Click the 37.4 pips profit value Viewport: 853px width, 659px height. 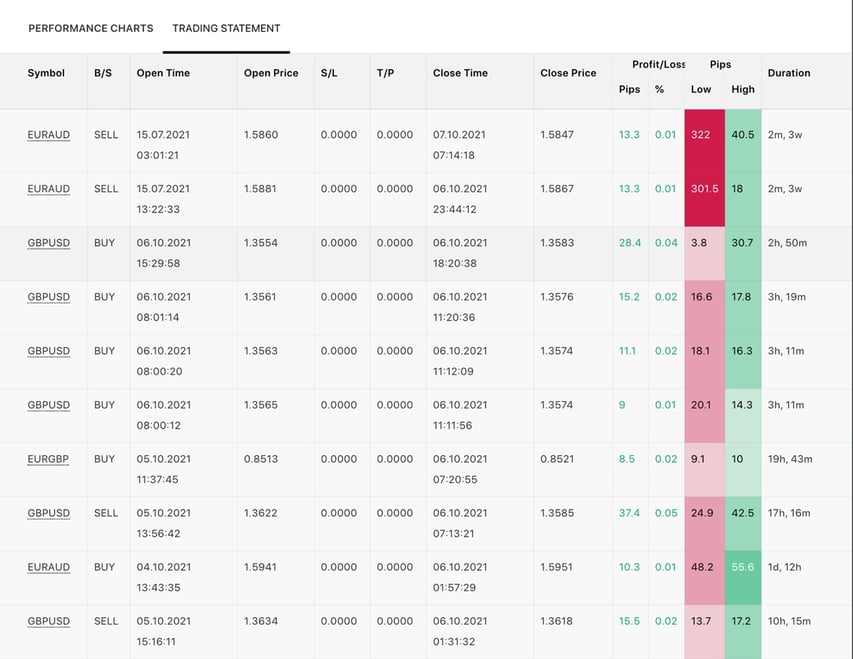coord(629,513)
